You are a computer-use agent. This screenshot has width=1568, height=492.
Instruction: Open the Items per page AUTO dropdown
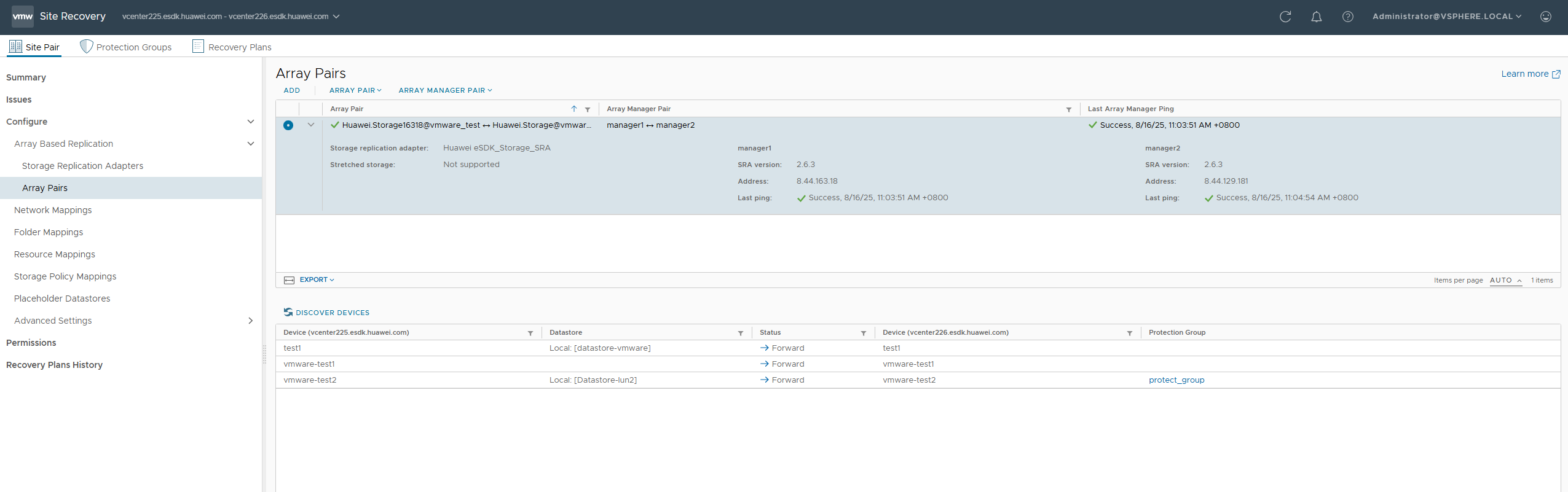[x=1506, y=280]
